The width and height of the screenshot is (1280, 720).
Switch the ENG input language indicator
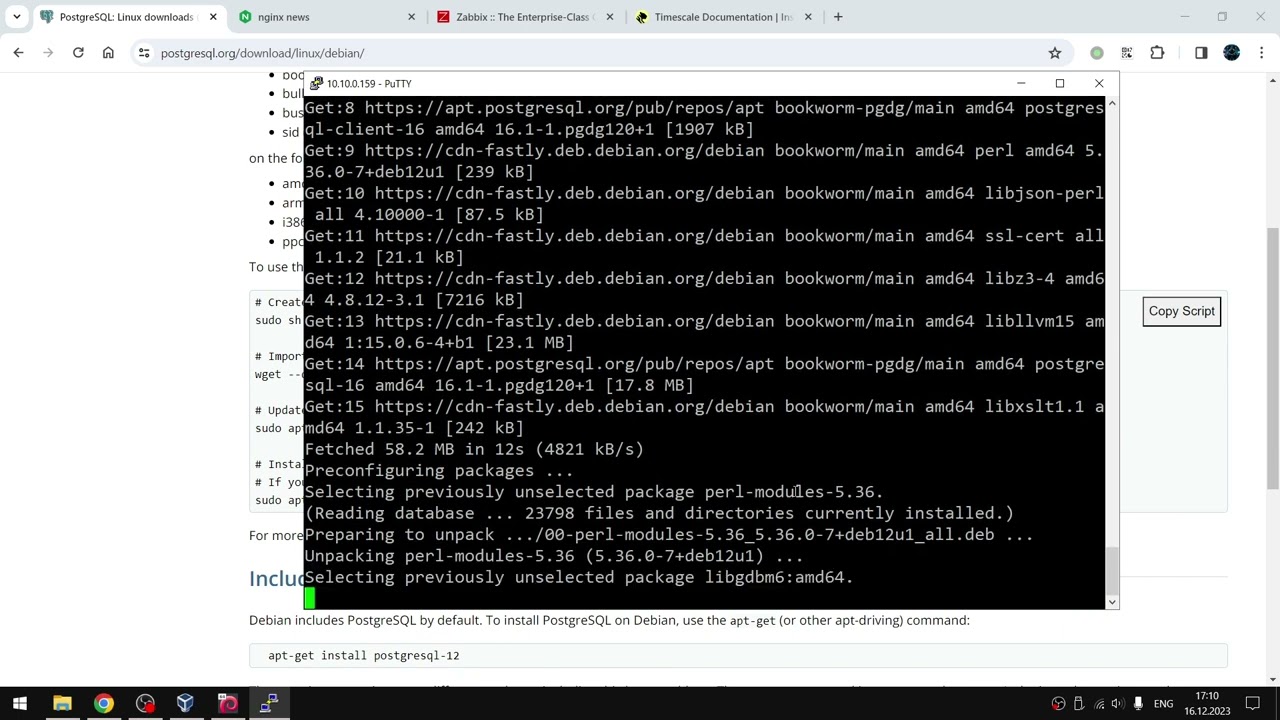[1163, 704]
